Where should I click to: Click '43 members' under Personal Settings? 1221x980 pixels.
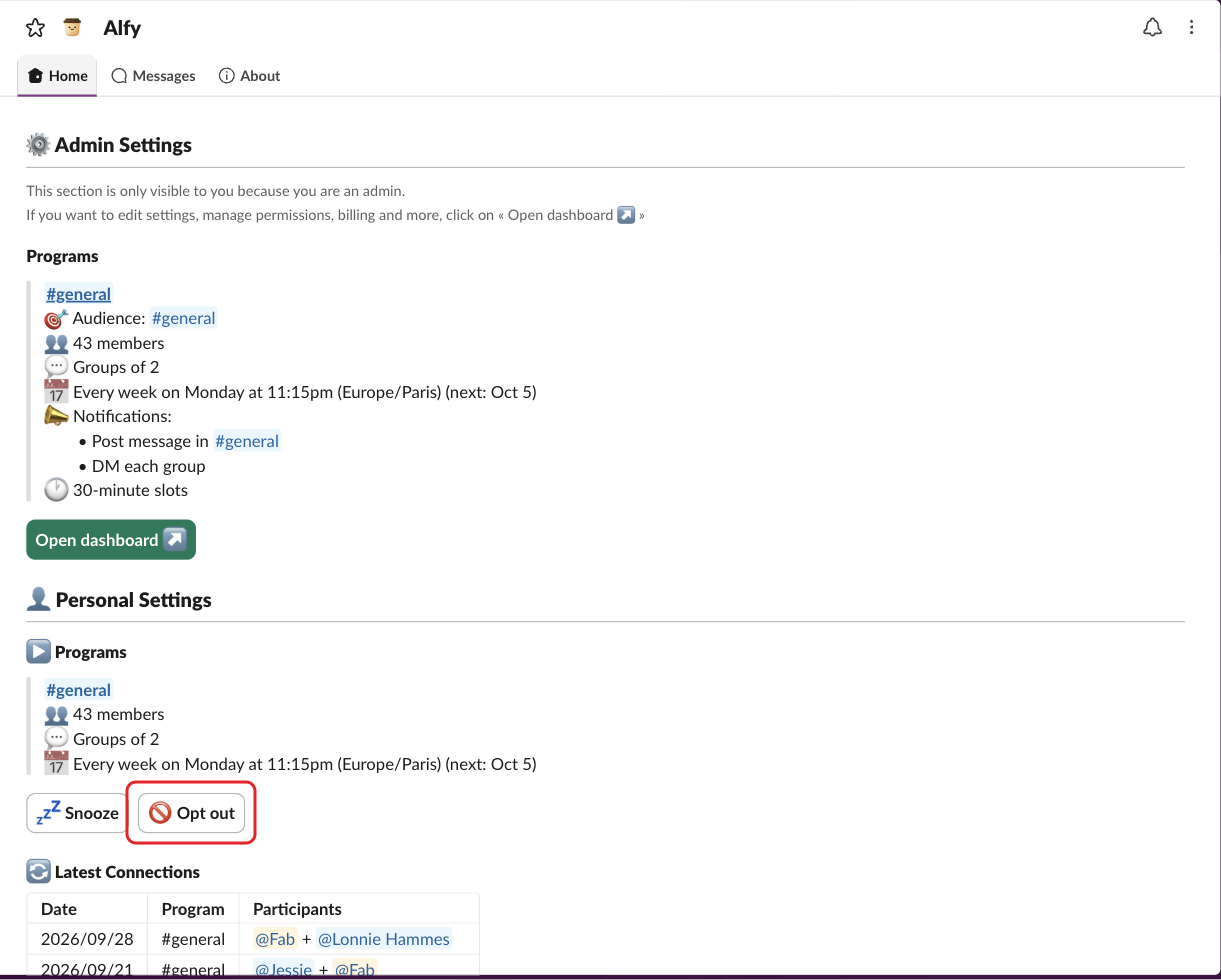coord(118,714)
